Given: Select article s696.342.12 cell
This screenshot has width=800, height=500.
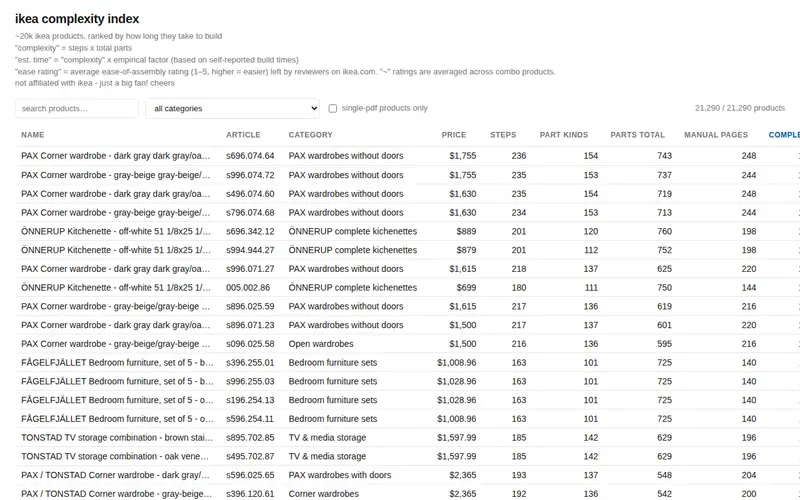Looking at the screenshot, I should pos(250,231).
